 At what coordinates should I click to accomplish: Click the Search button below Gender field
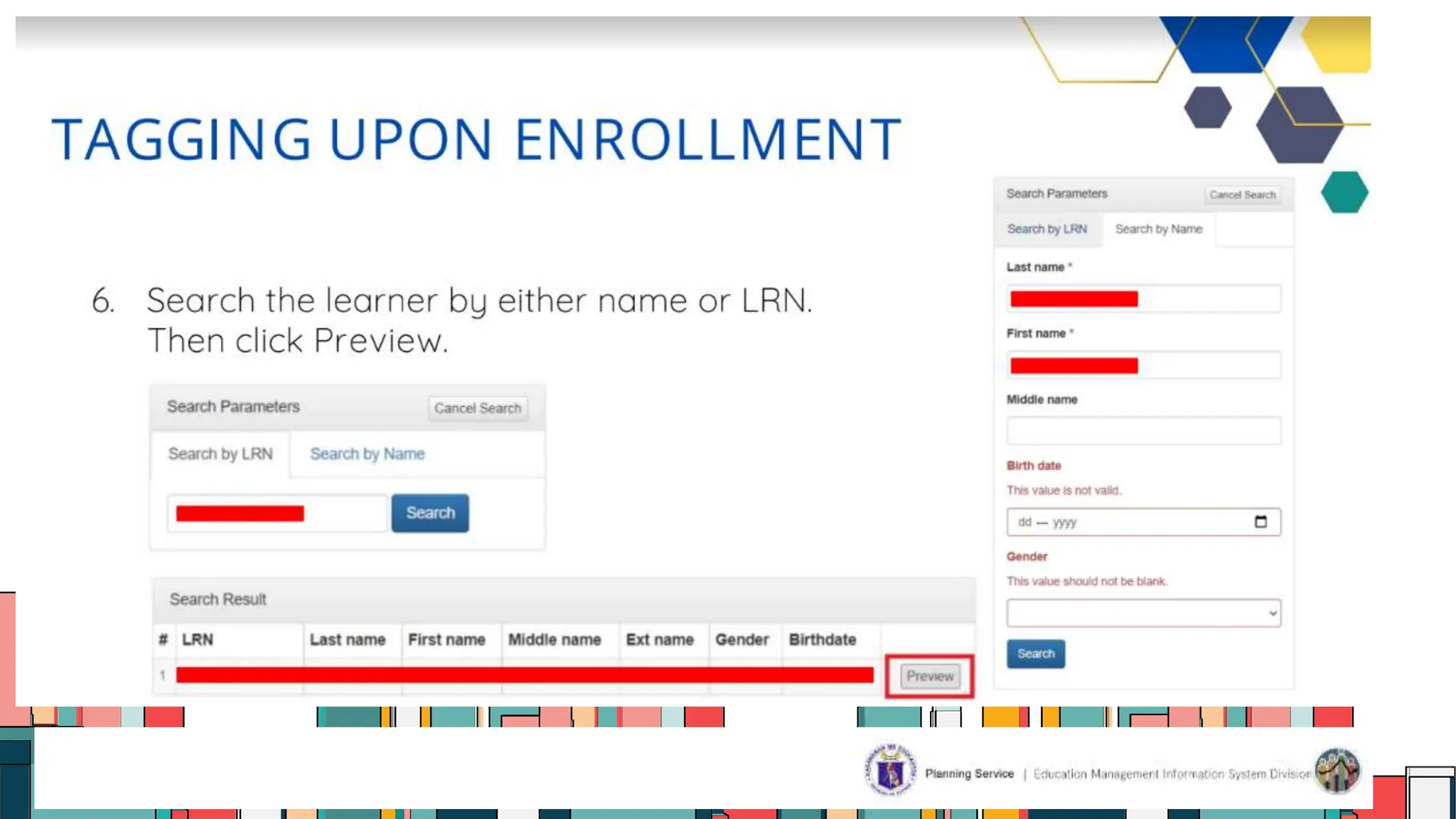(1035, 653)
